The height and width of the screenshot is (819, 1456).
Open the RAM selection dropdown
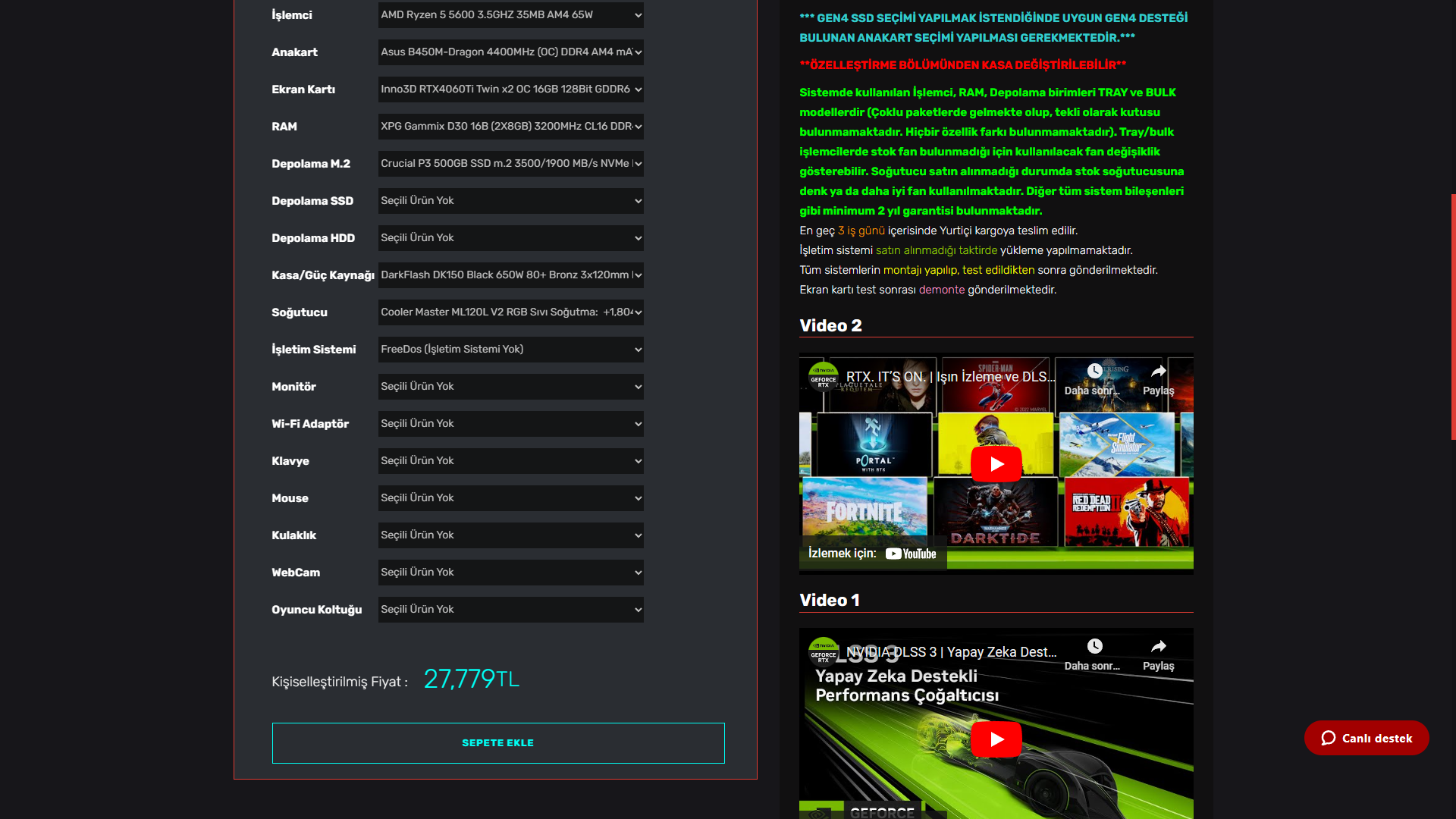point(510,126)
